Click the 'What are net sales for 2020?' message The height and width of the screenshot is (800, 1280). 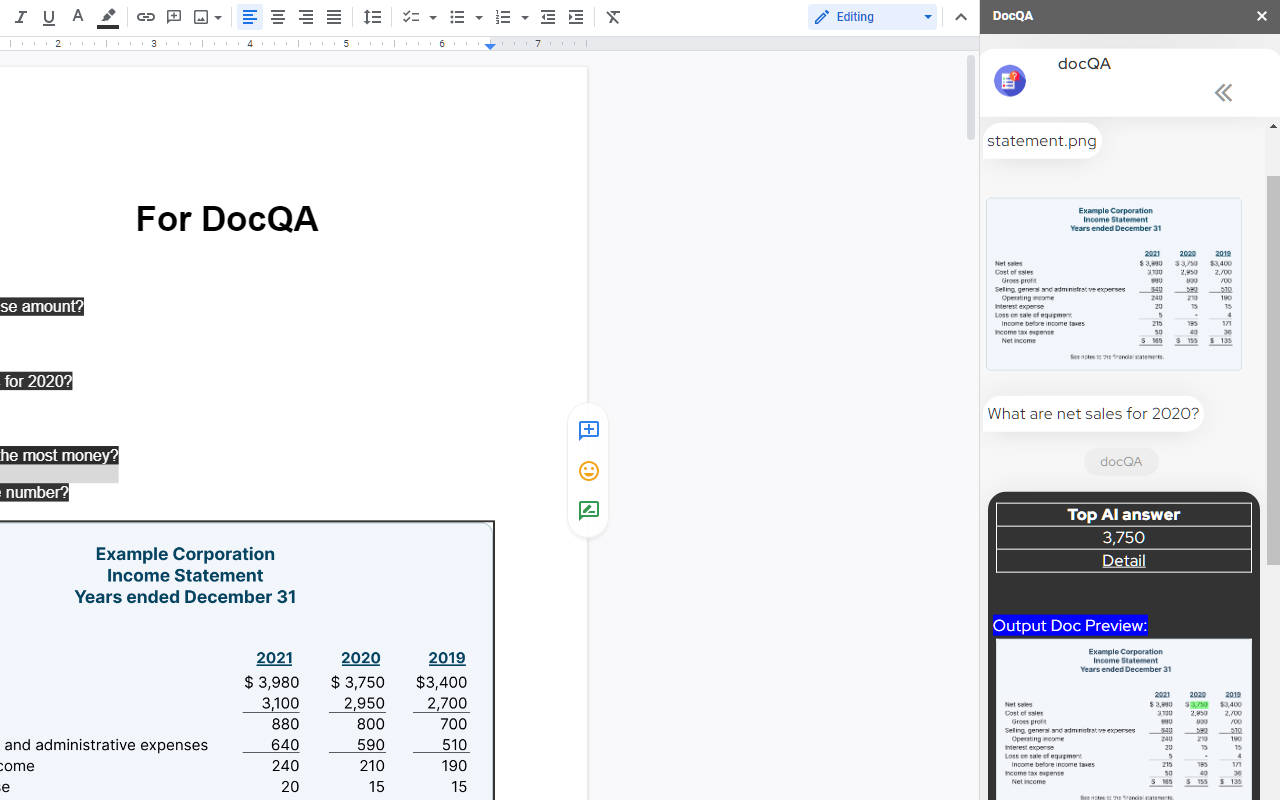[x=1093, y=414]
